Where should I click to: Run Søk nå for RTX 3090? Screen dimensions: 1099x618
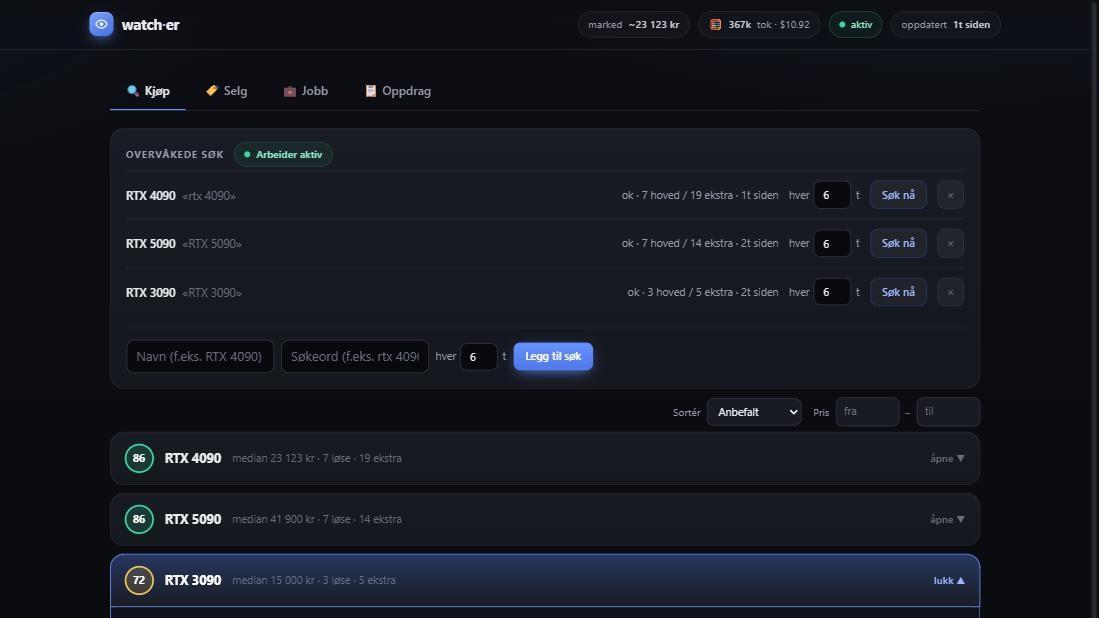click(898, 292)
